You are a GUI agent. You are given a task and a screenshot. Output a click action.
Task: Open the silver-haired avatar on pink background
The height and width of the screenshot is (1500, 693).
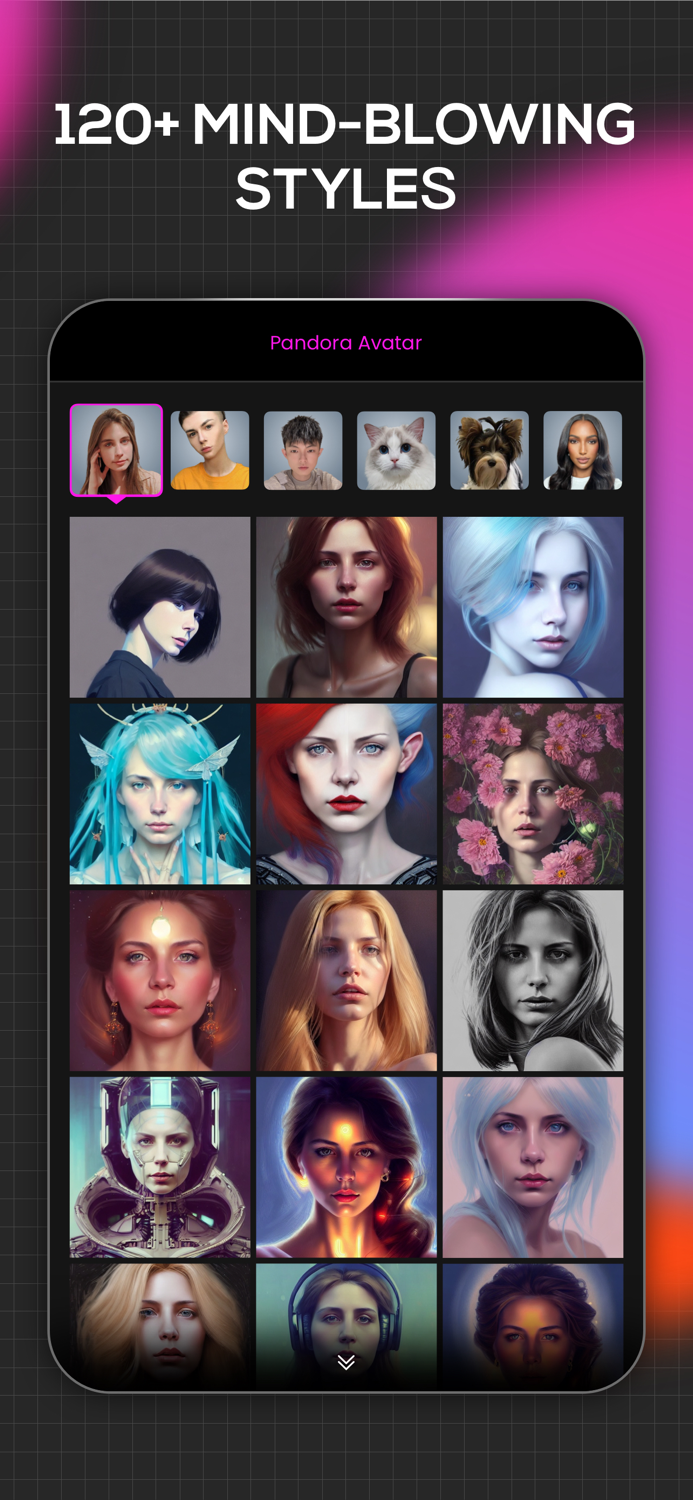coord(533,1167)
